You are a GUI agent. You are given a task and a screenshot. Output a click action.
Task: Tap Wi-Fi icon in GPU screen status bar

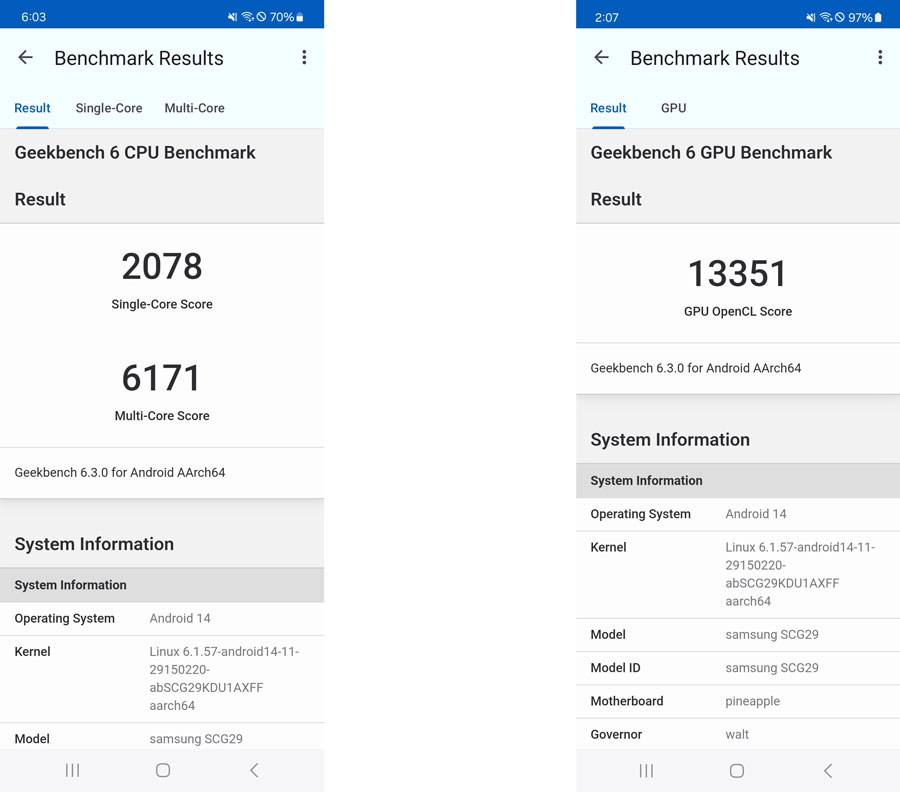(x=826, y=17)
